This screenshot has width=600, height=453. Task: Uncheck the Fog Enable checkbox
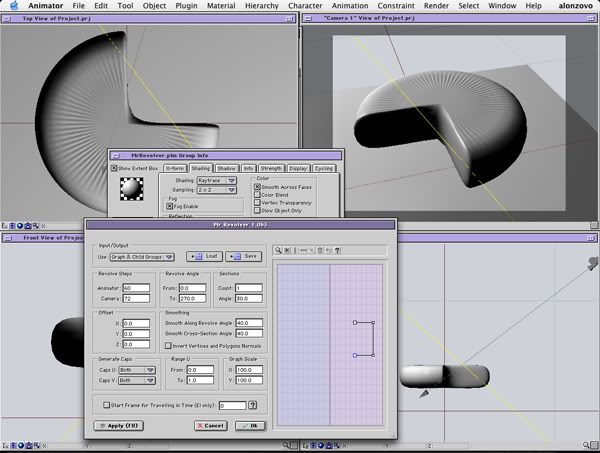point(169,205)
